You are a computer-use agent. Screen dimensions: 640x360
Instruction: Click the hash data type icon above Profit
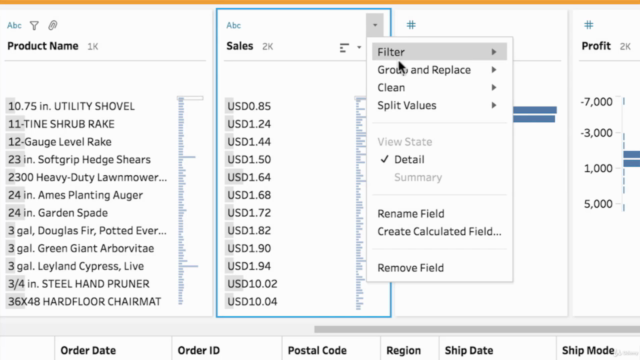click(589, 25)
